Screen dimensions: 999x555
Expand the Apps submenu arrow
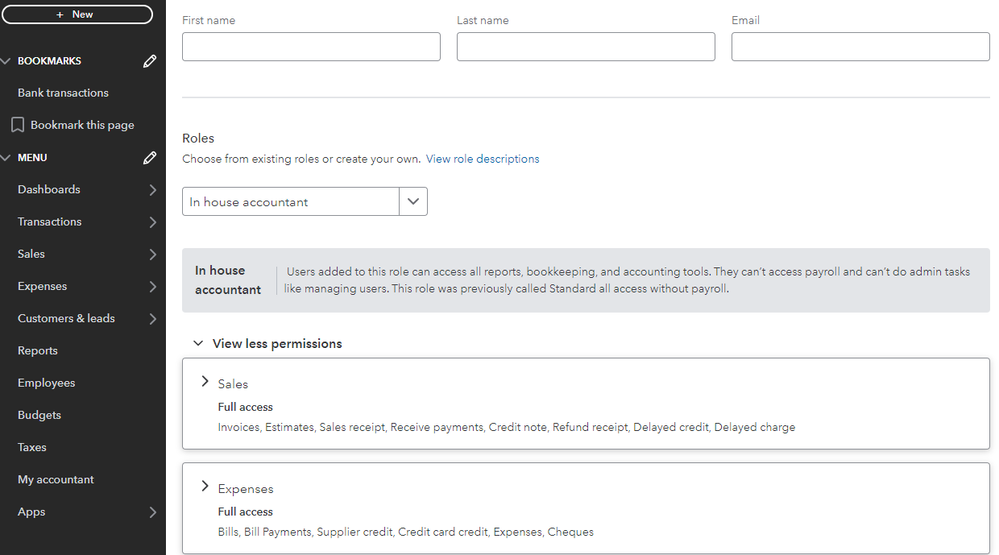click(x=152, y=512)
